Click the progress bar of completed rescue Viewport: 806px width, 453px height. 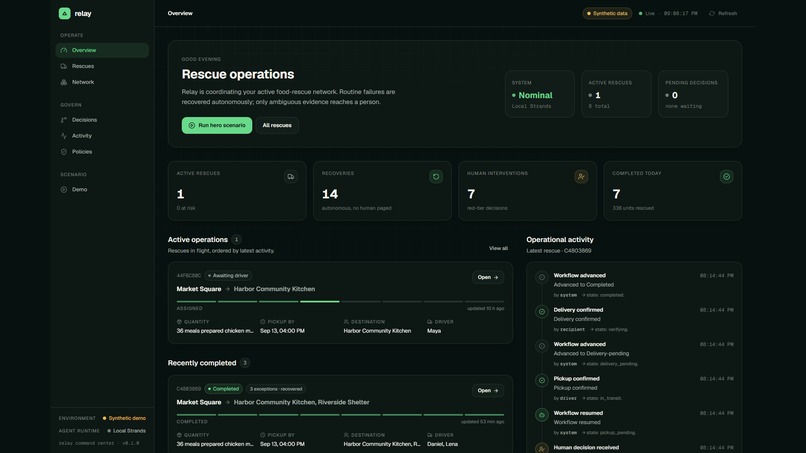click(x=340, y=414)
